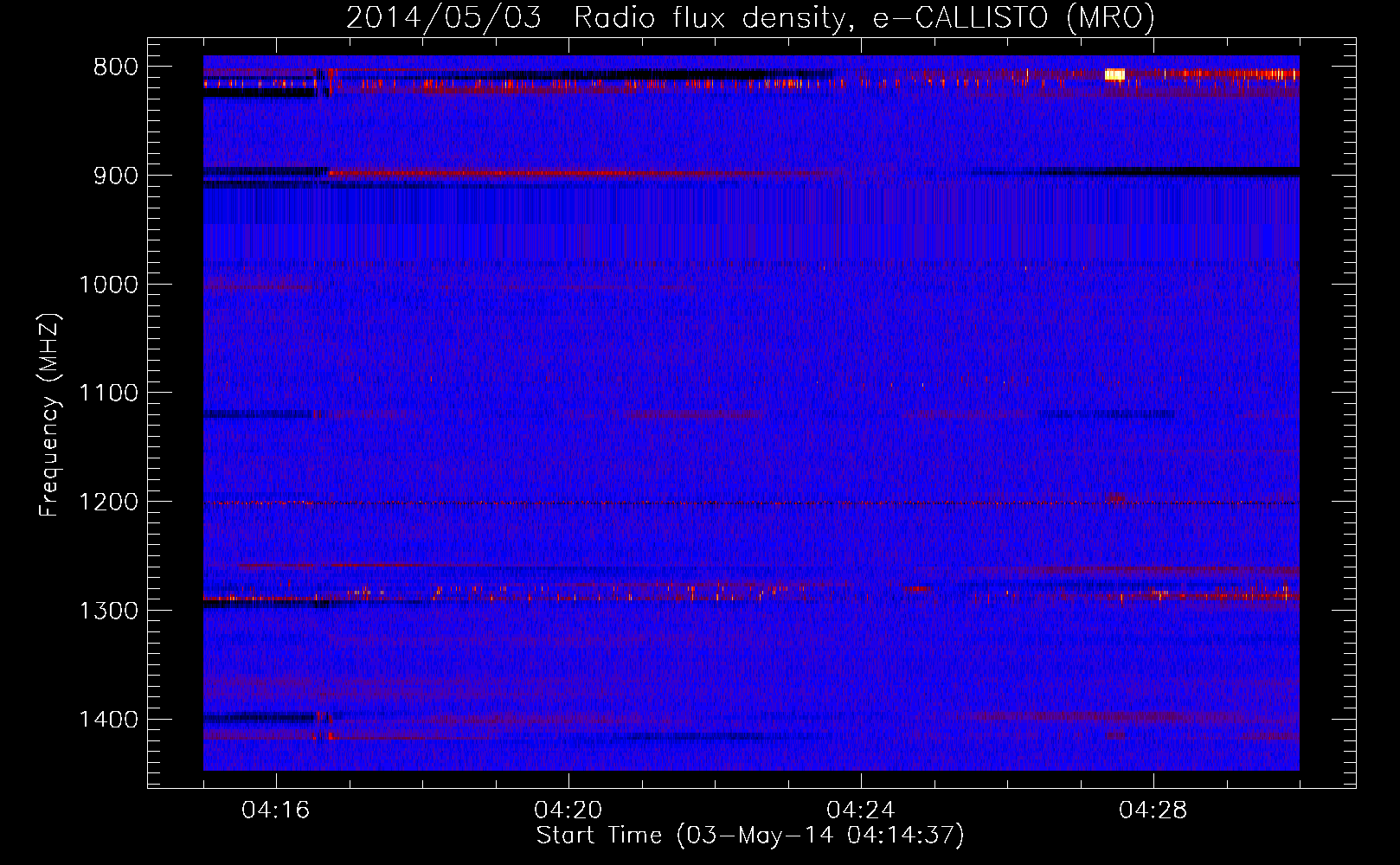Click the '1000' frequency axis label
The height and width of the screenshot is (865, 1400).
tap(108, 285)
